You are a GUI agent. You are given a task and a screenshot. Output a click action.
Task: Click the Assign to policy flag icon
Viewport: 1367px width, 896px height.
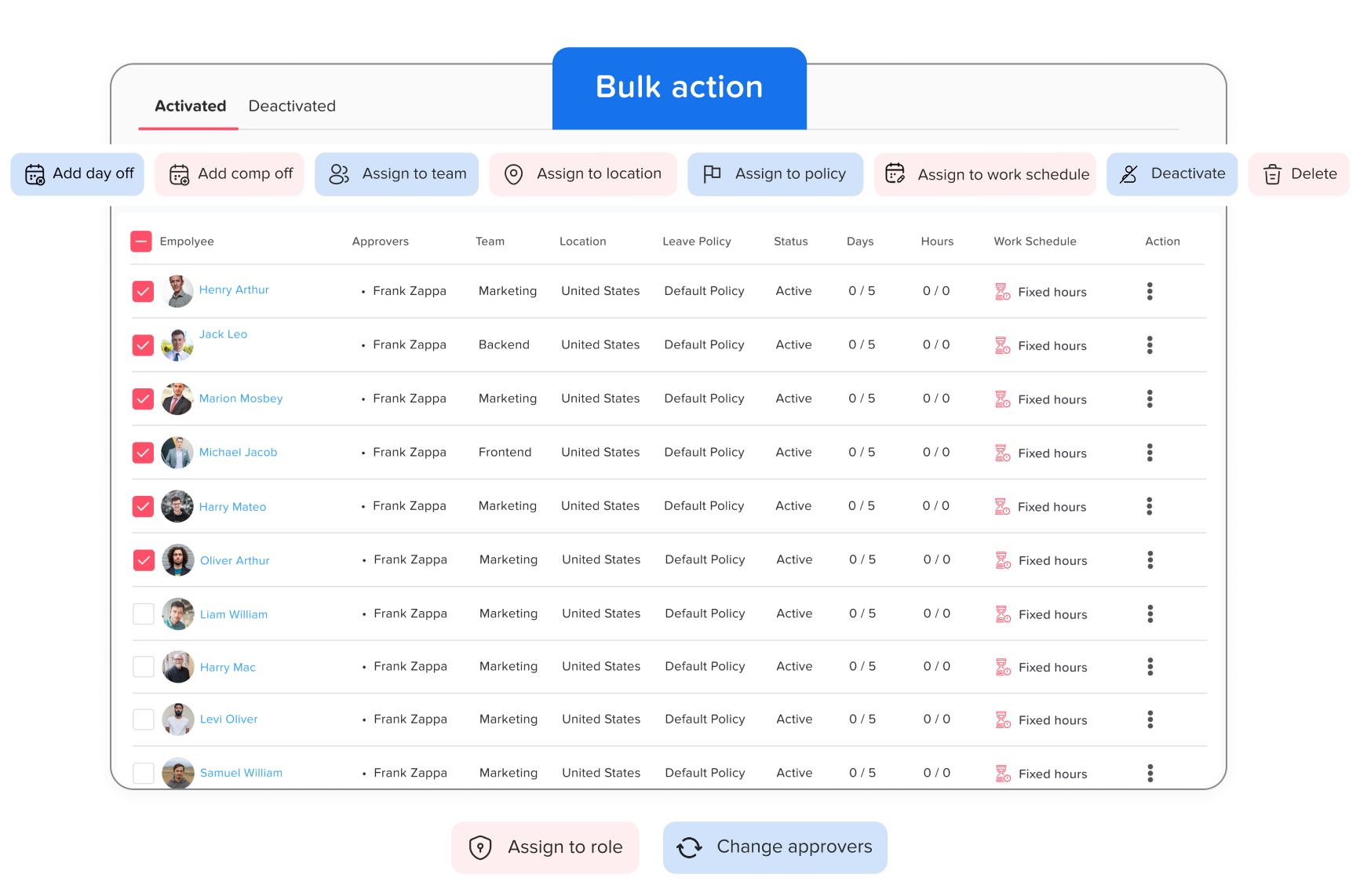[x=712, y=174]
